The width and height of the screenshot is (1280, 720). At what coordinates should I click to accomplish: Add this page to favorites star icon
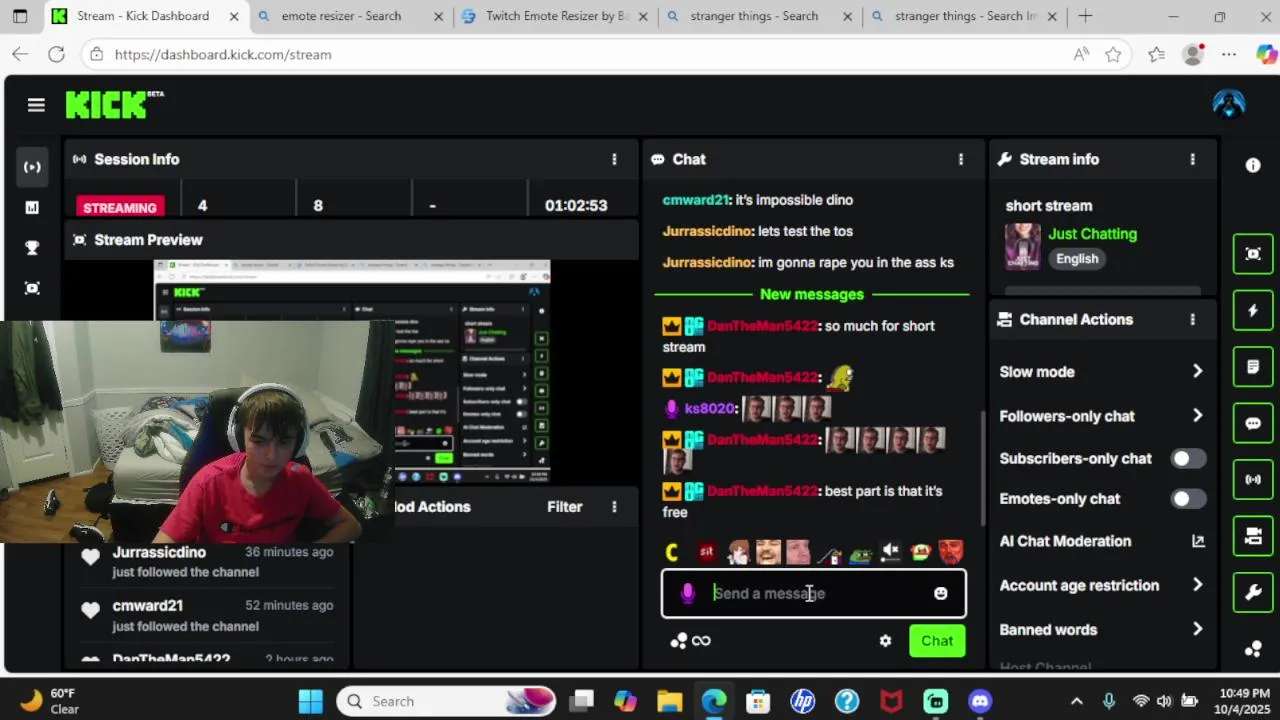click(1113, 54)
